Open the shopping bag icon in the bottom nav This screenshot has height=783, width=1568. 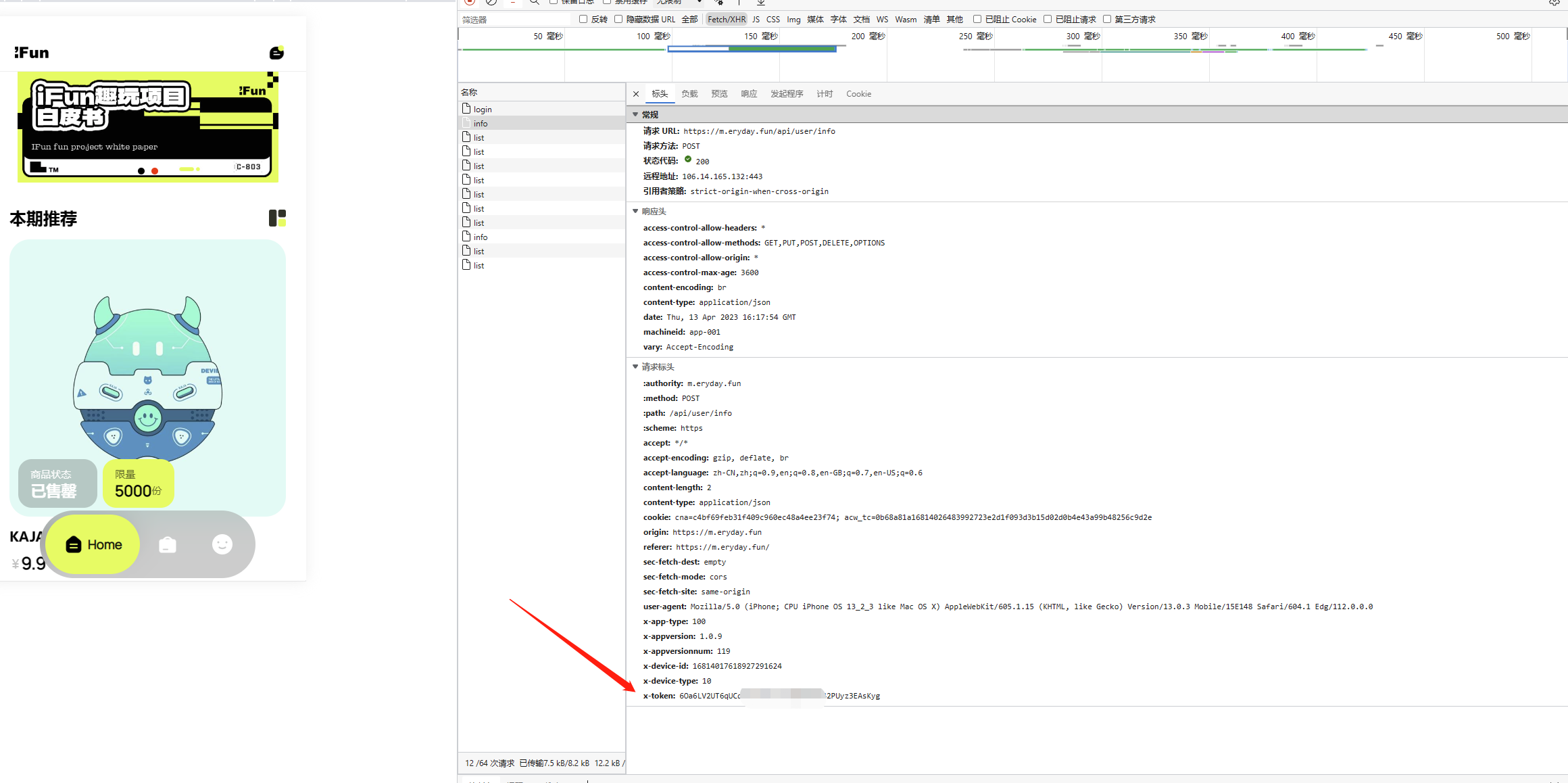168,544
